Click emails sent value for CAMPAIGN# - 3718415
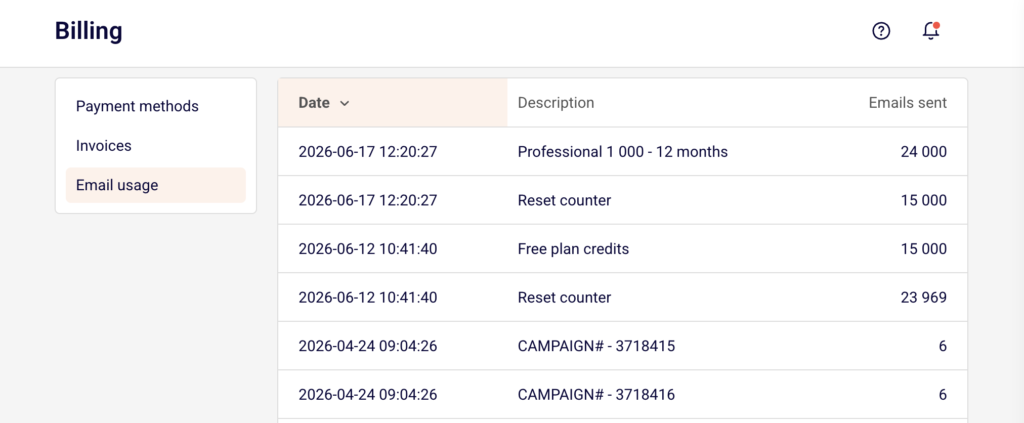This screenshot has height=423, width=1024. click(942, 346)
